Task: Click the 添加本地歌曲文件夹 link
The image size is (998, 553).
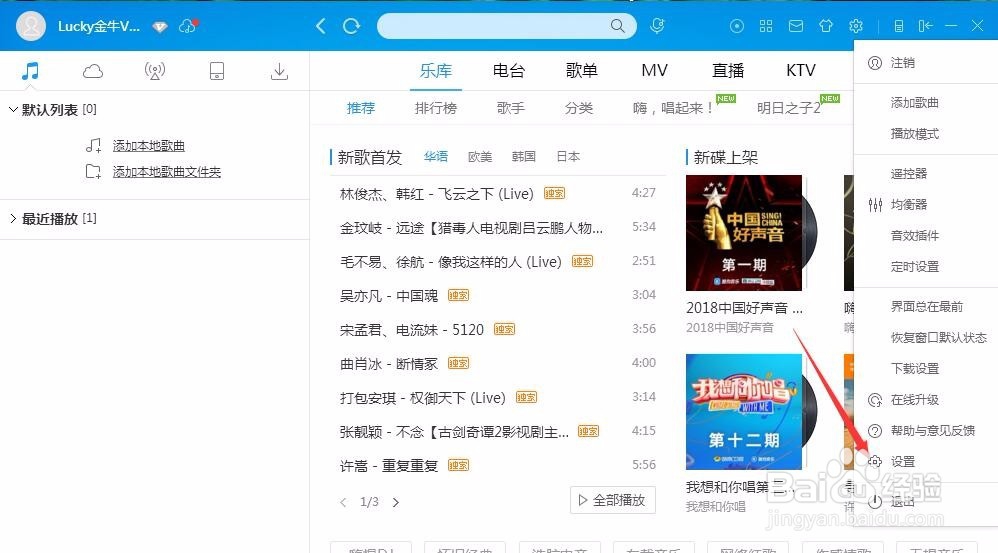Action: point(167,172)
